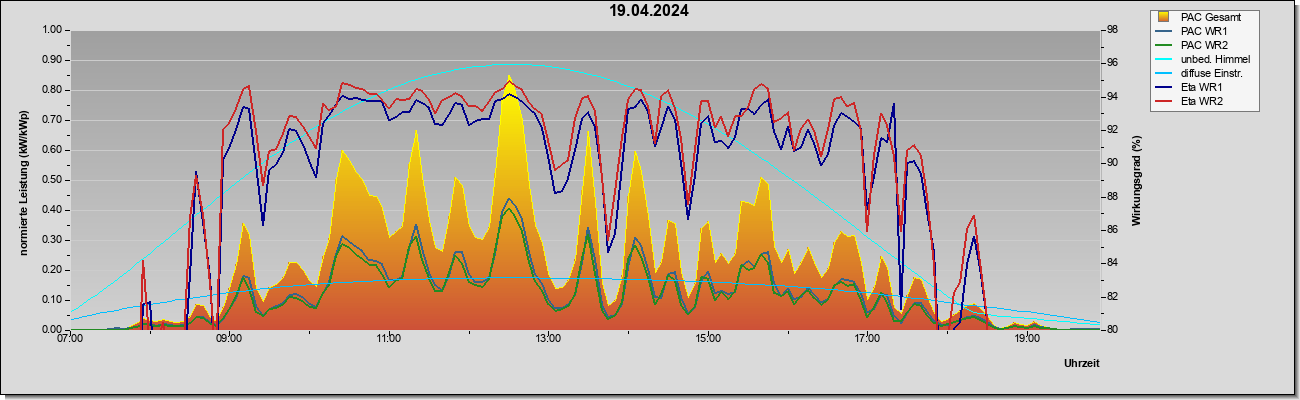1300x400 pixels.
Task: Click the 13:00 tick on time axis
Action: point(547,339)
